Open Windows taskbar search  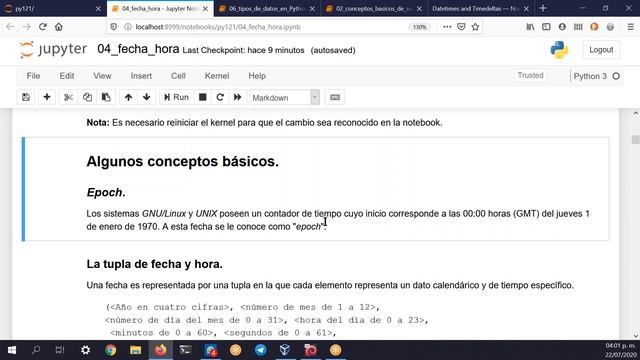click(36, 350)
